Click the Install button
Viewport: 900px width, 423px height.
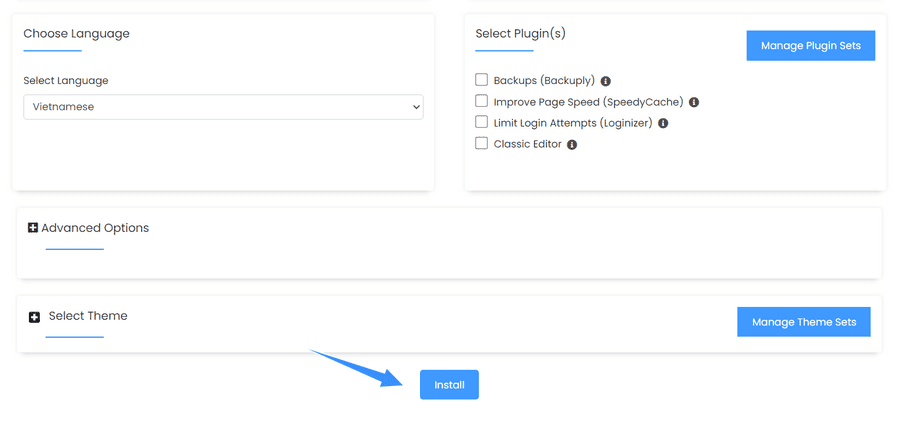pos(449,385)
